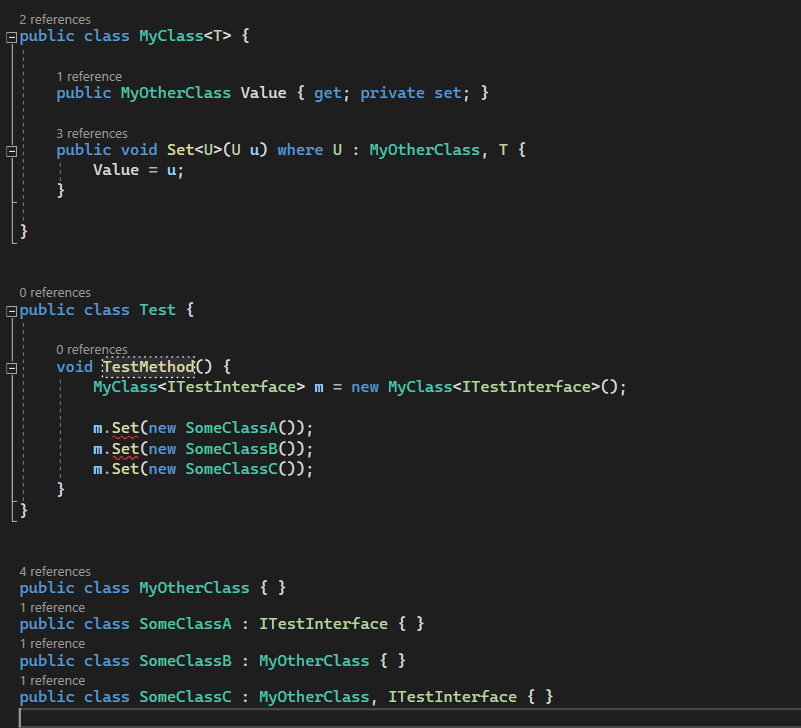
Task: Click SomeClassB in its class declaration
Action: click(x=185, y=661)
